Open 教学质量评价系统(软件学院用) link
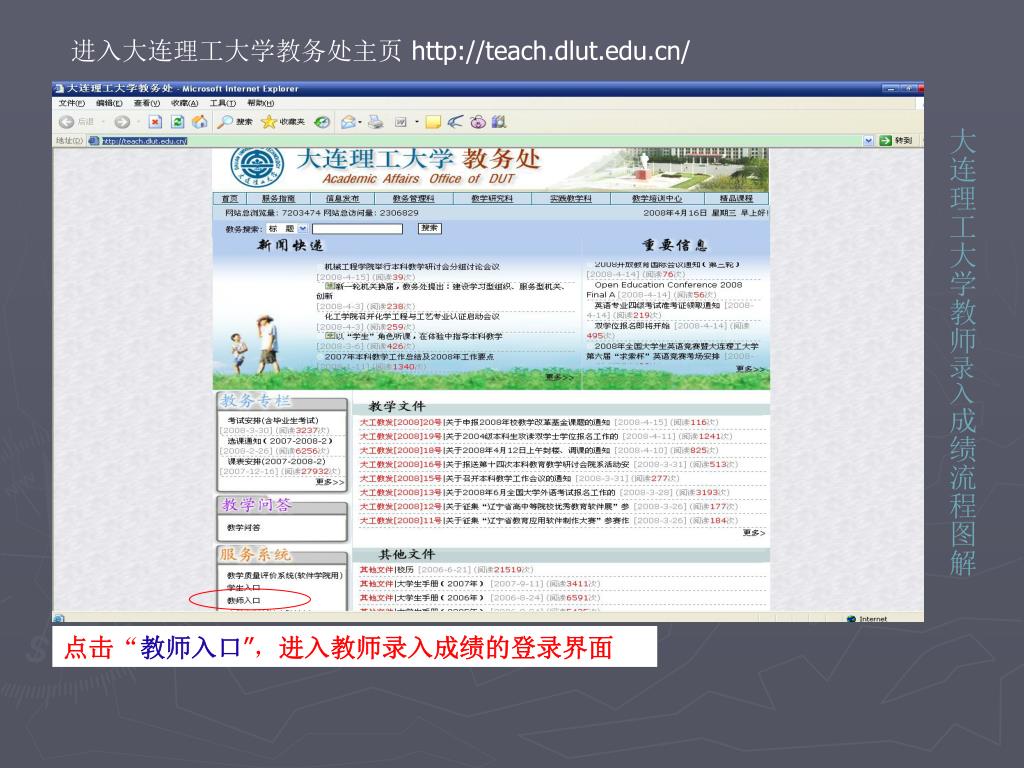The width and height of the screenshot is (1024, 768). click(x=284, y=575)
